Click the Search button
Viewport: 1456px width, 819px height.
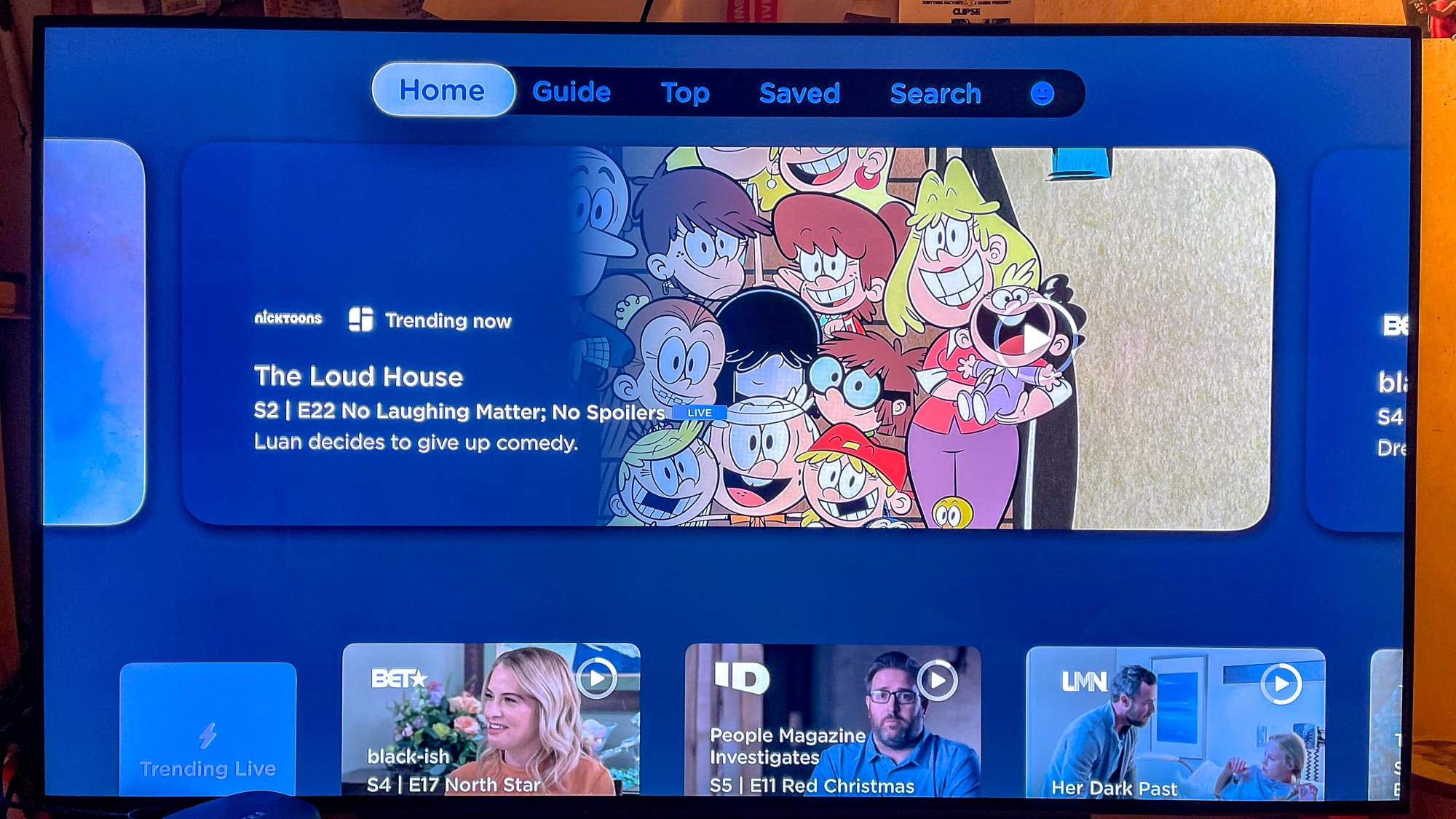pos(937,90)
